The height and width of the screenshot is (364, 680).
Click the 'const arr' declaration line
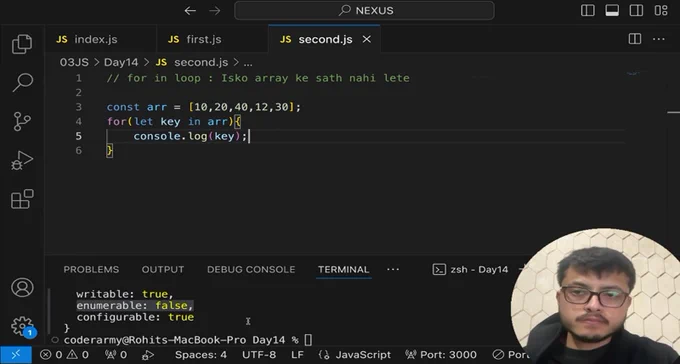tap(203, 107)
